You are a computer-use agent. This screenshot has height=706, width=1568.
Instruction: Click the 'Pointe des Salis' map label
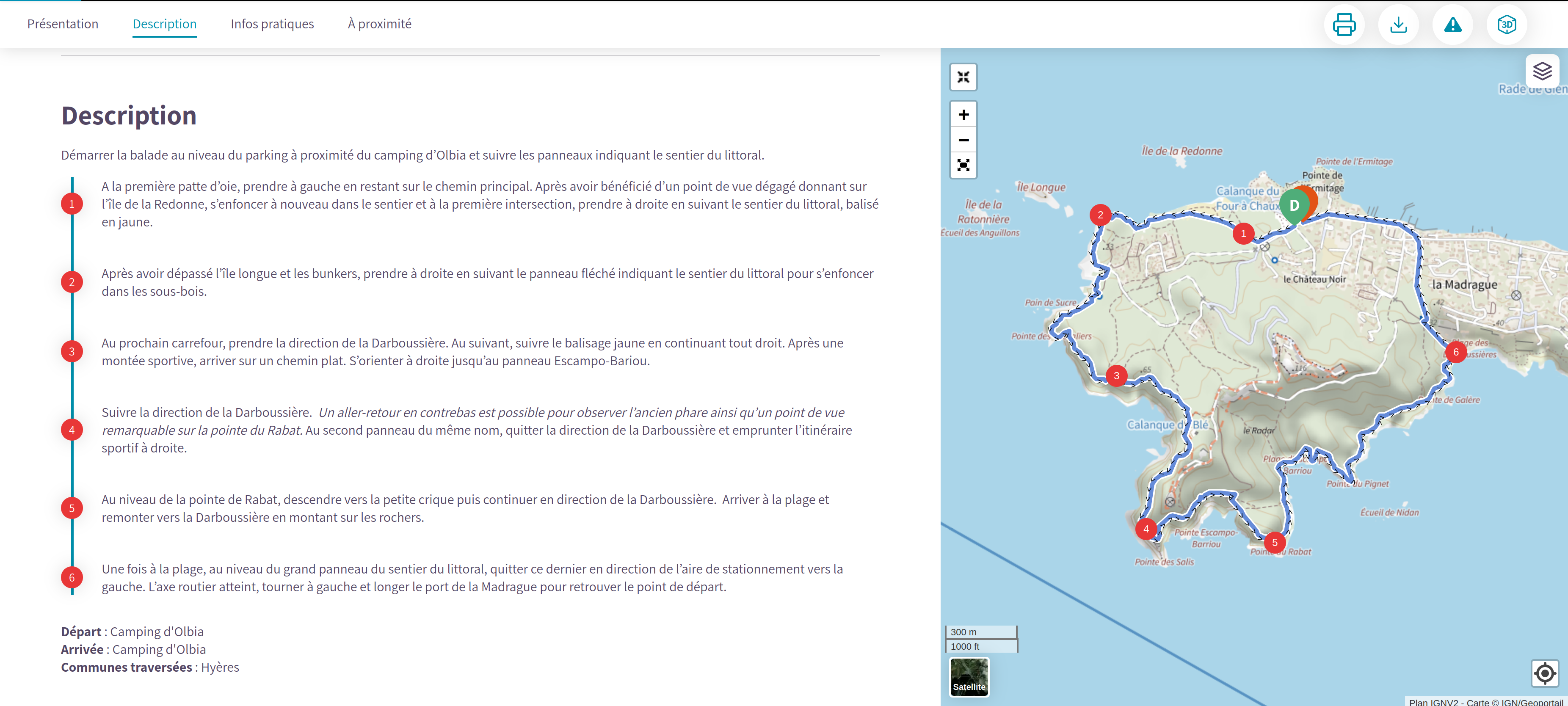point(1164,562)
